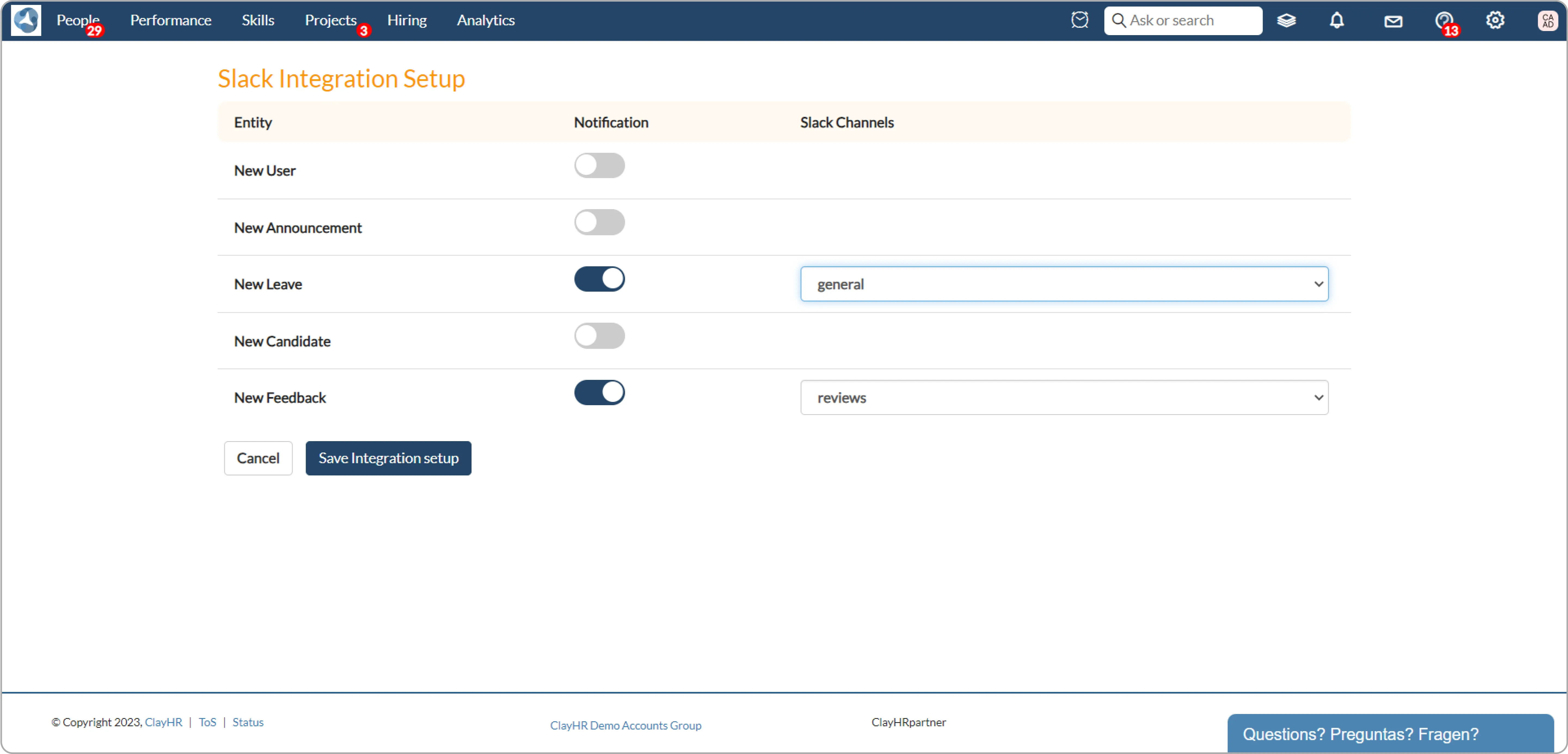
Task: Open the settings gear icon
Action: tap(1495, 21)
